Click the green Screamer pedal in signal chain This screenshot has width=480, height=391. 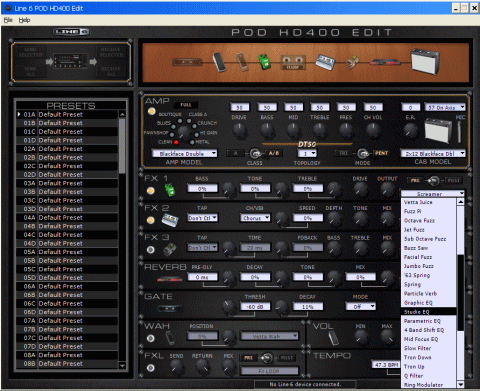click(264, 62)
